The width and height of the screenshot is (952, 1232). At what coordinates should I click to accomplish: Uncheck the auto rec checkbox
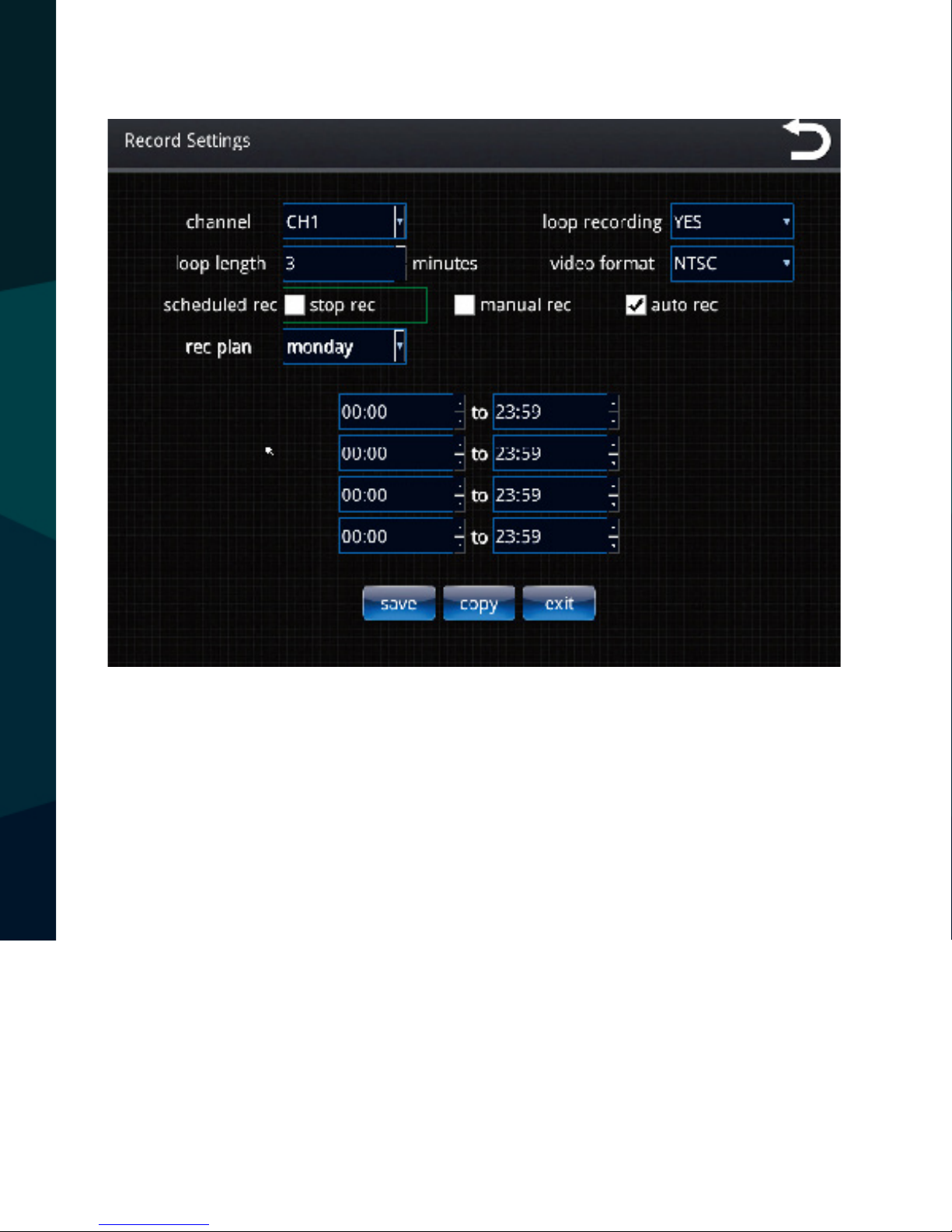click(x=636, y=305)
